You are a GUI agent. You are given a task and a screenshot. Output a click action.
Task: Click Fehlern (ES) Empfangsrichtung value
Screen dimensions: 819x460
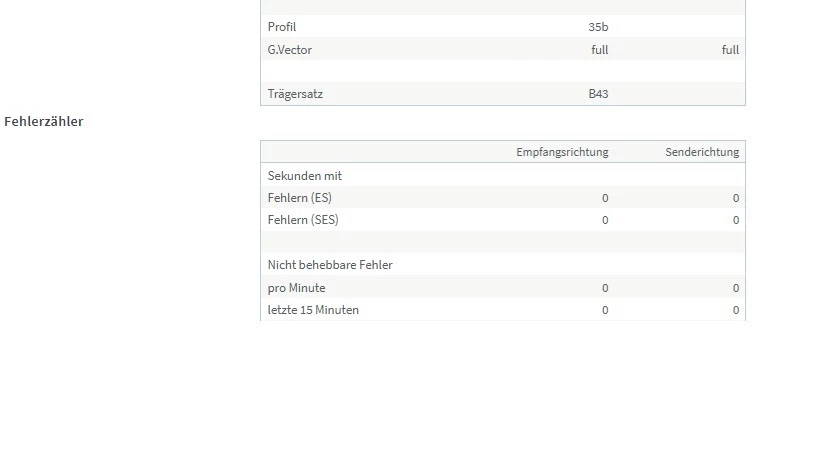(605, 198)
